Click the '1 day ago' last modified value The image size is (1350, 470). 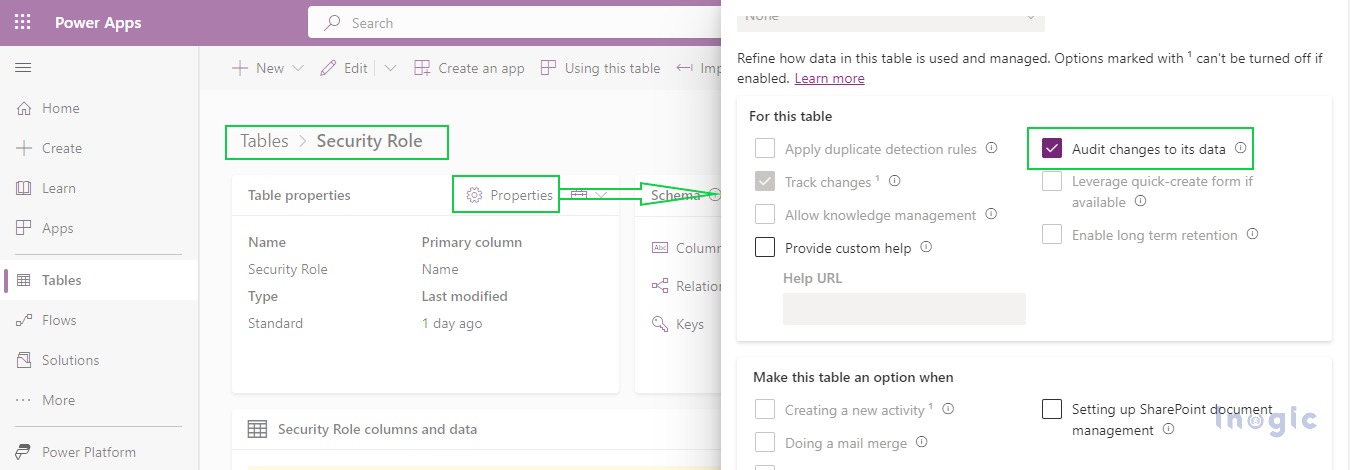coord(452,323)
